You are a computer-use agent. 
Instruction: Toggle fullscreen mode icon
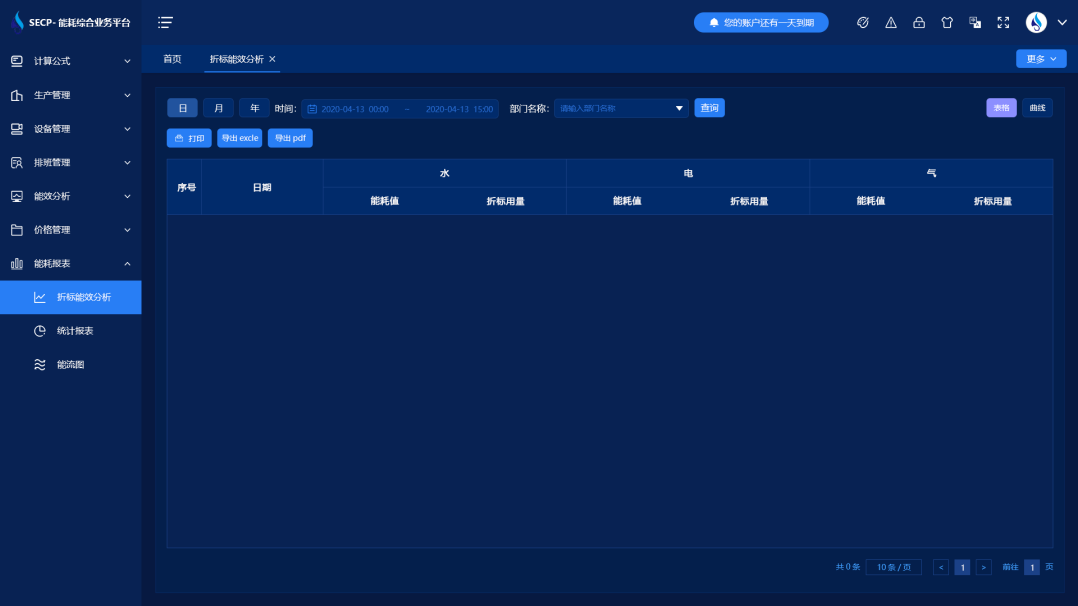[x=1003, y=22]
